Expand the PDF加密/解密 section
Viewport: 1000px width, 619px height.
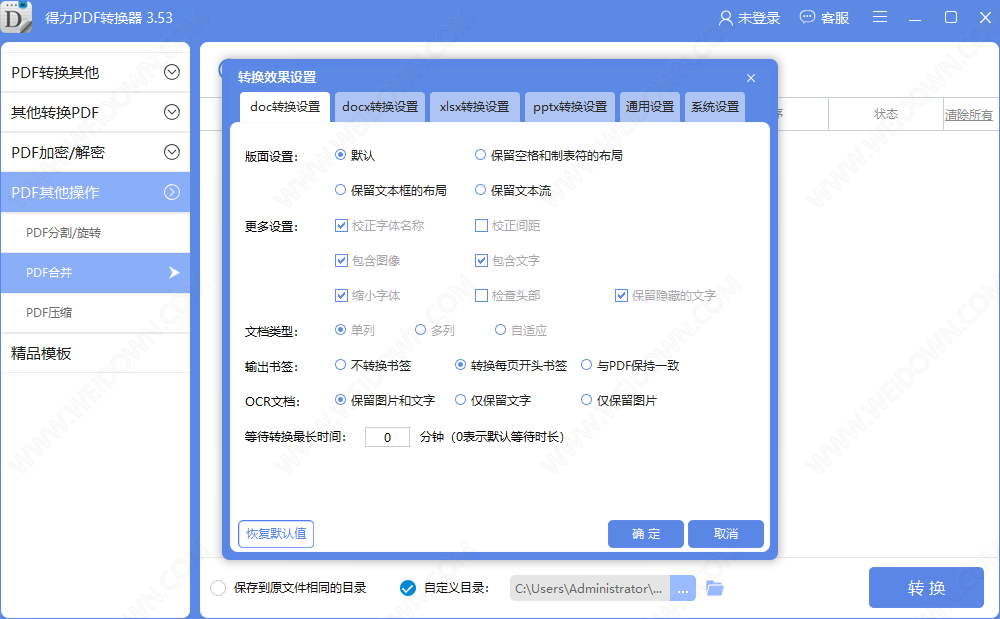pyautogui.click(x=95, y=152)
